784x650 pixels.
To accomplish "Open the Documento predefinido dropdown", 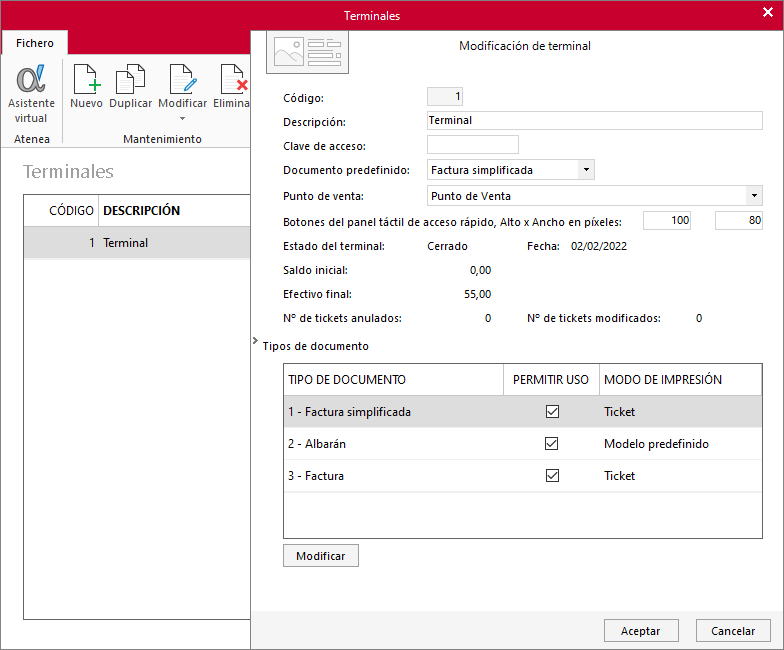I will [x=586, y=170].
